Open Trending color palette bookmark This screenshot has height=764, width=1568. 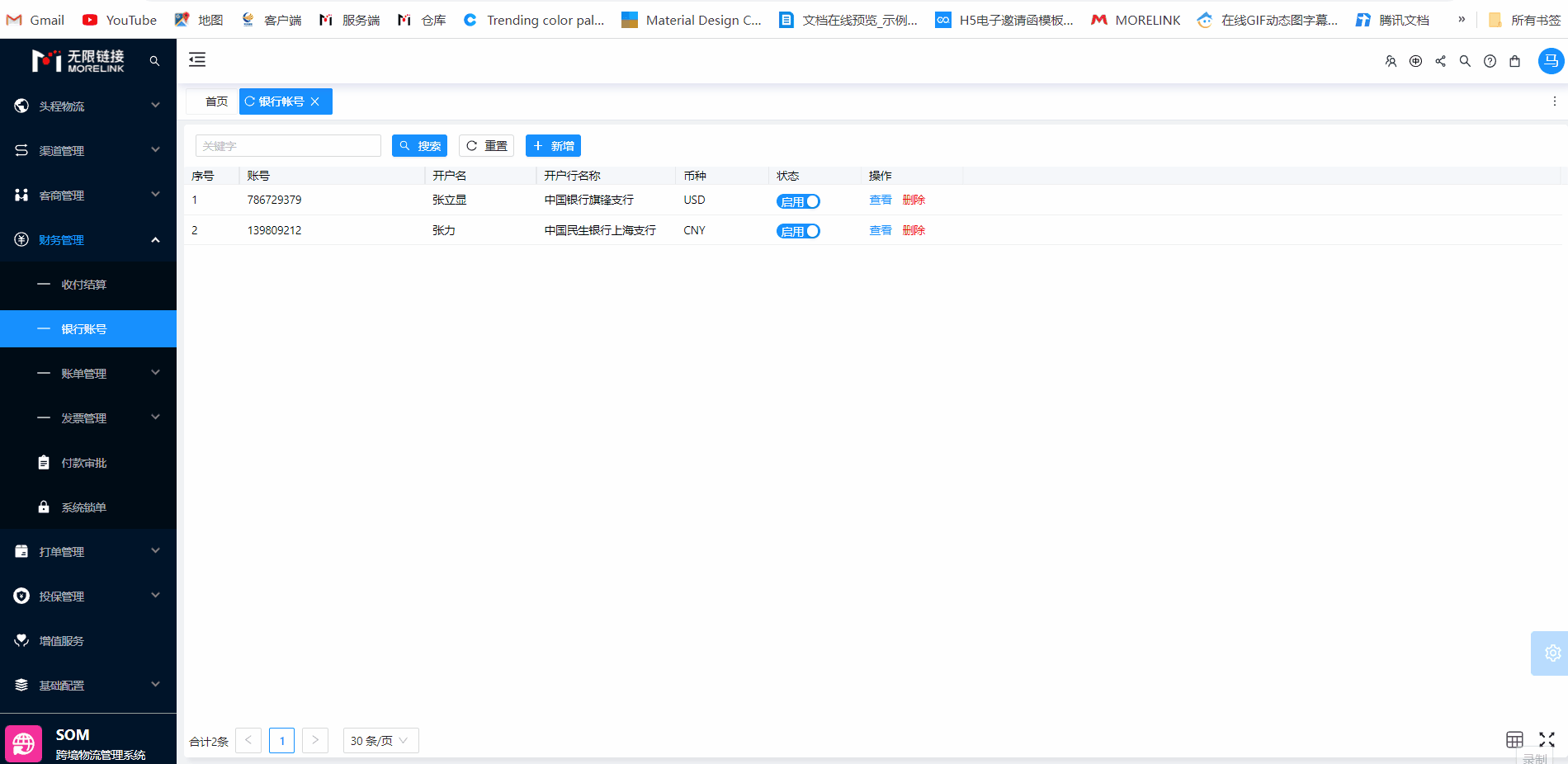coord(534,20)
